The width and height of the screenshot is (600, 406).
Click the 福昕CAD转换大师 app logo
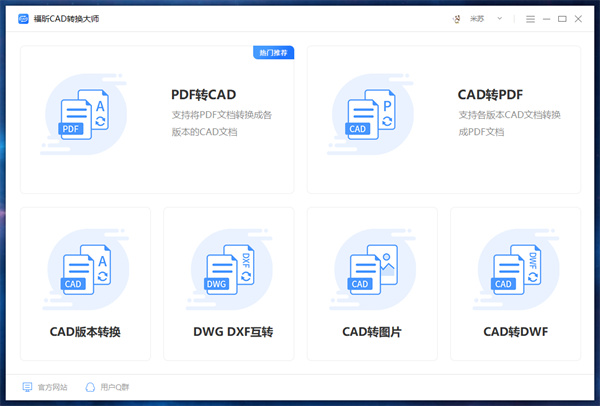(23, 19)
